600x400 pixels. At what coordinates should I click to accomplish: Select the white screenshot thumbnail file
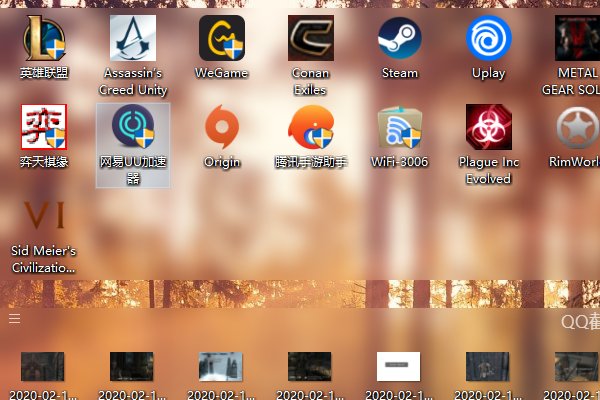click(398, 366)
